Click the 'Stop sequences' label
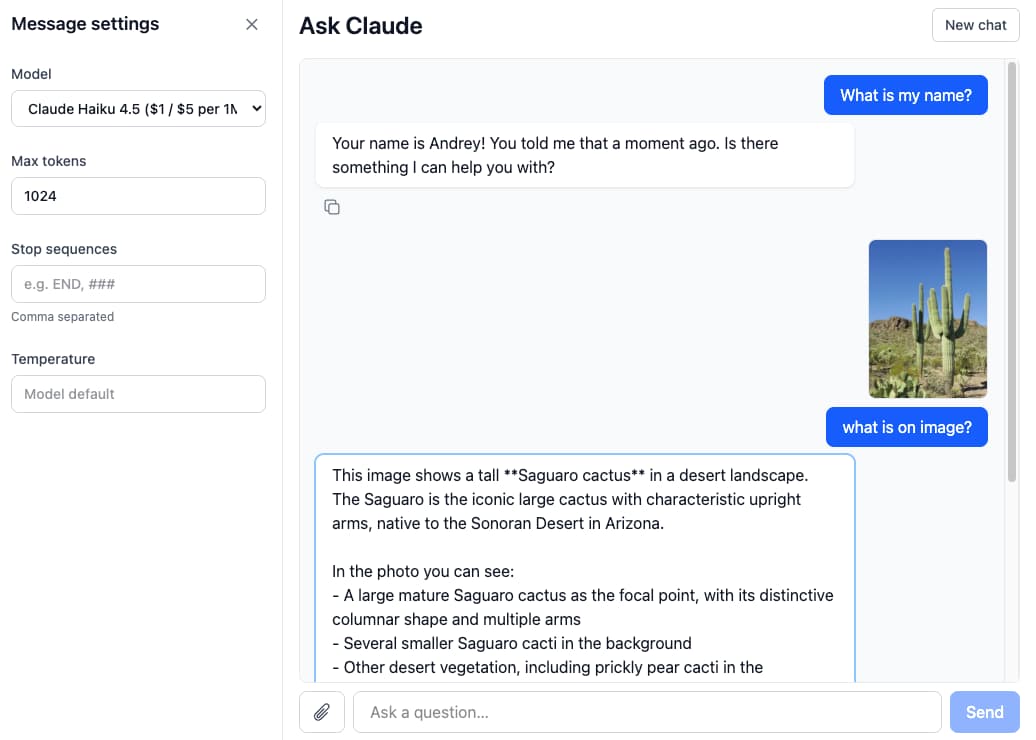1036x740 pixels. tap(64, 249)
